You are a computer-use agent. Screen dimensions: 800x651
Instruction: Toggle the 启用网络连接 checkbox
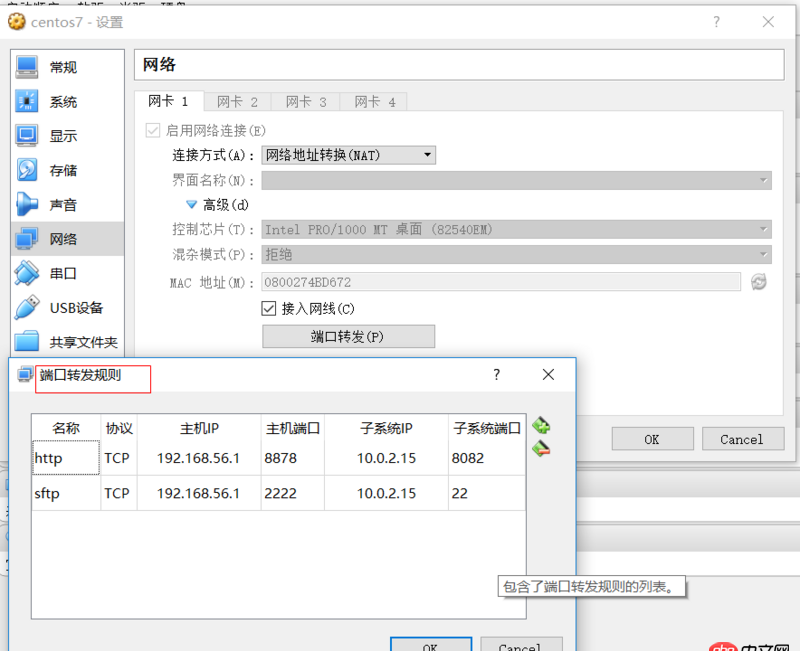(x=153, y=130)
